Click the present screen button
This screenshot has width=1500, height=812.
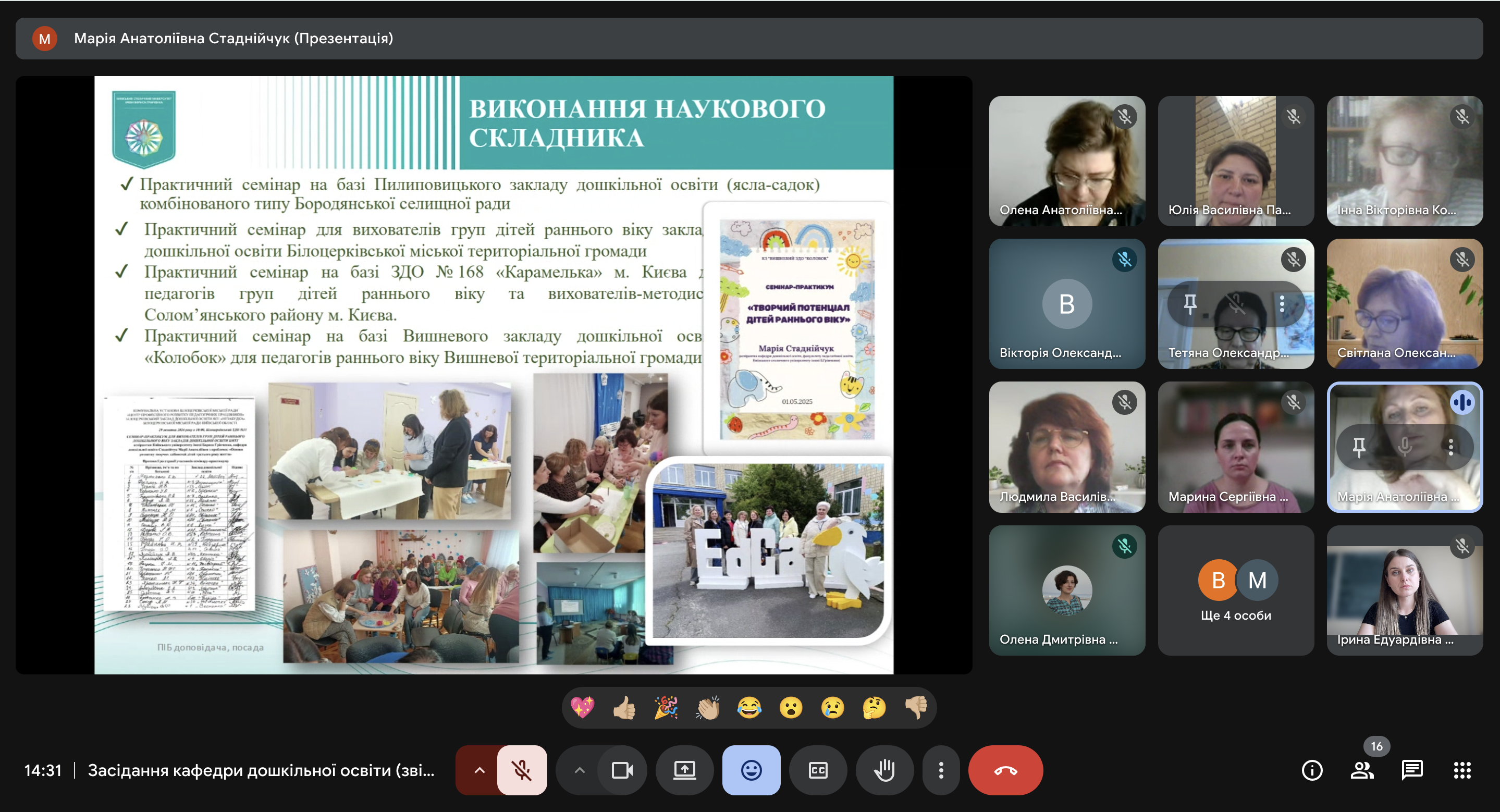pos(684,770)
